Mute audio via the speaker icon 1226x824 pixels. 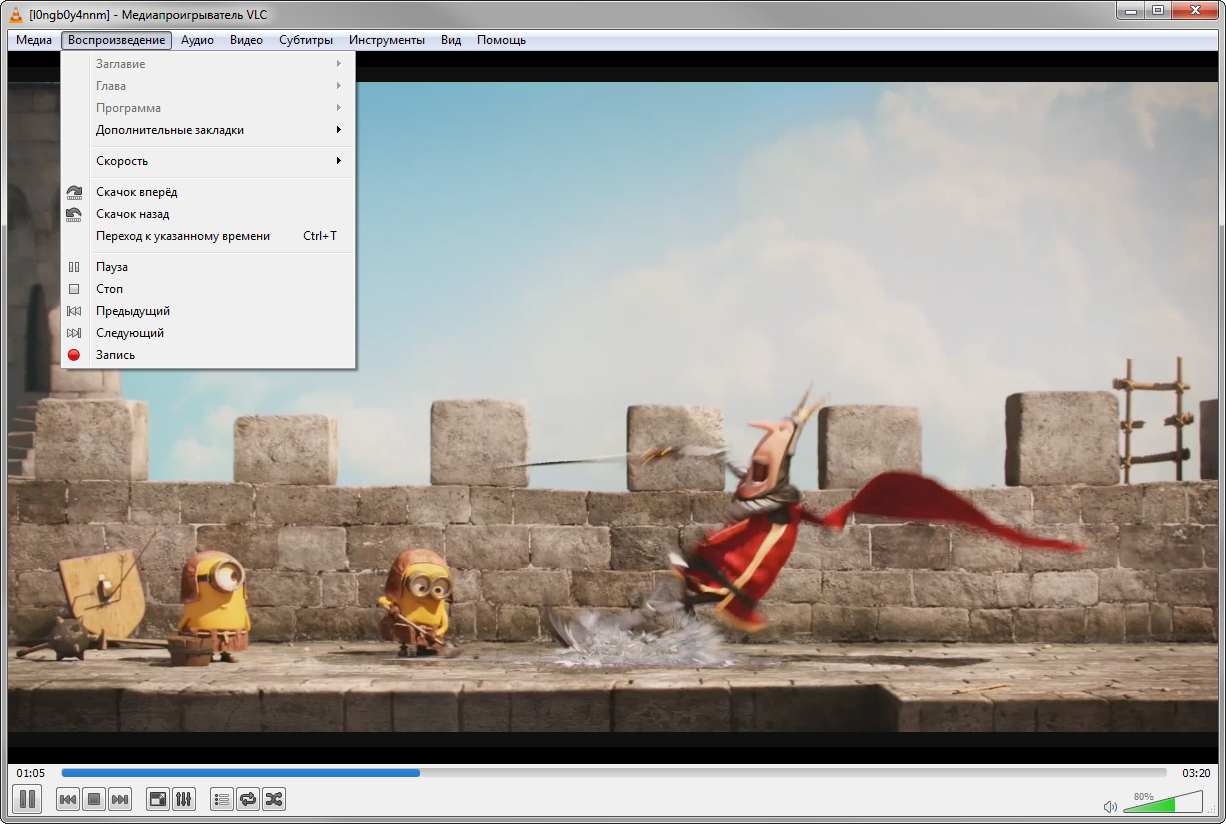tap(1109, 806)
